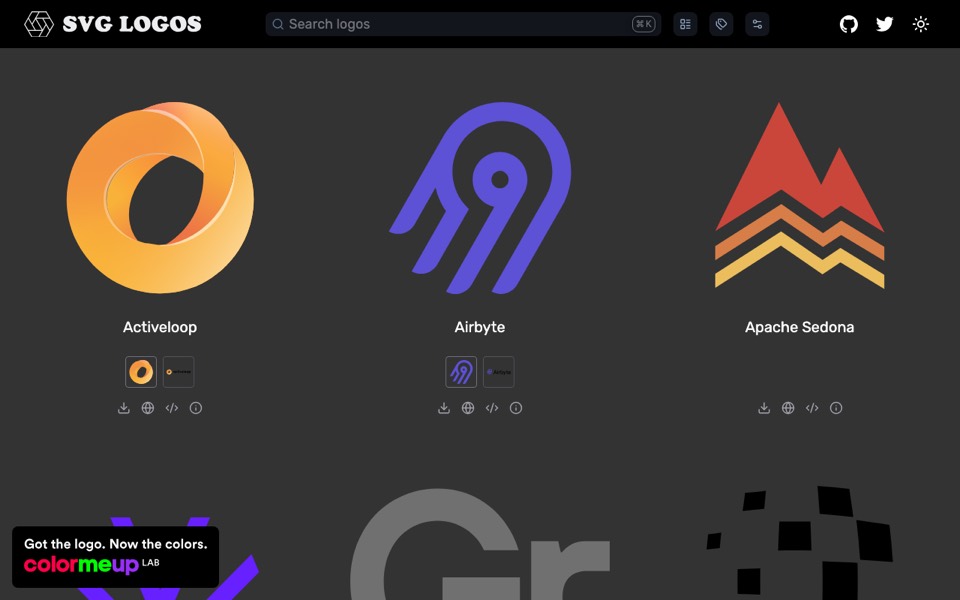Open the Apache Sedona website globe icon
This screenshot has width=960, height=600.
788,408
